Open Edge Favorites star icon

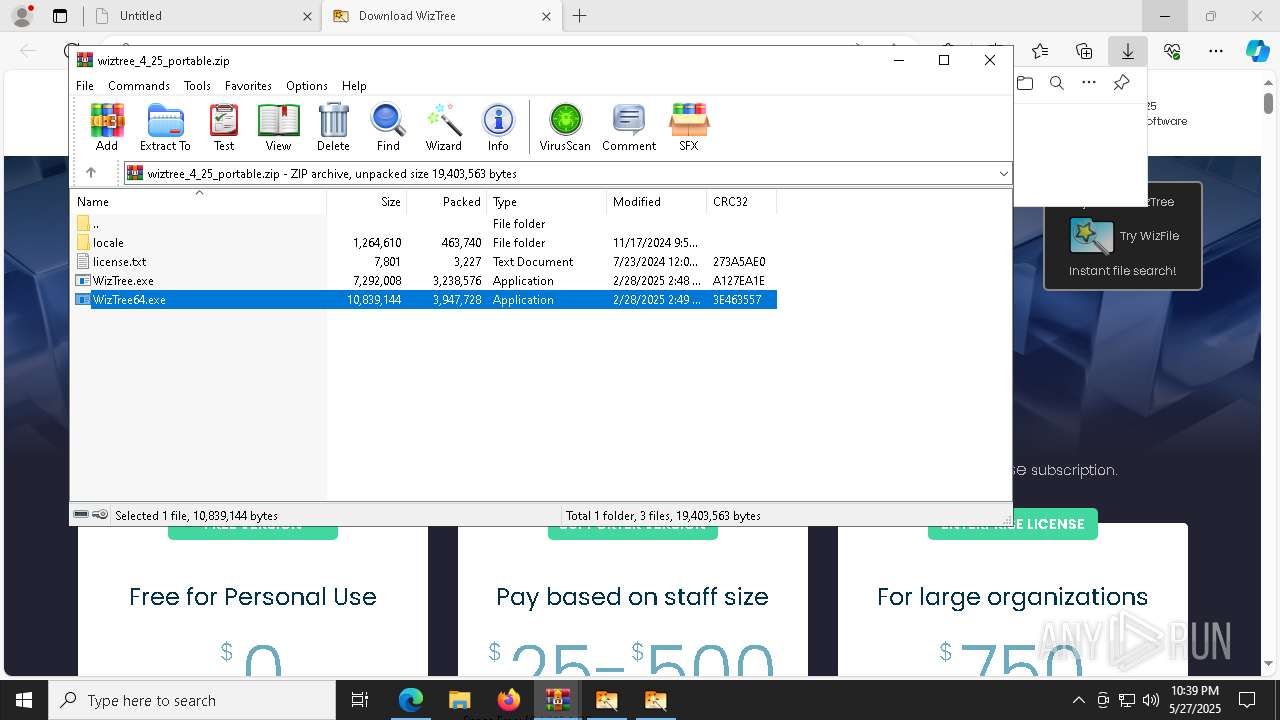point(1040,51)
